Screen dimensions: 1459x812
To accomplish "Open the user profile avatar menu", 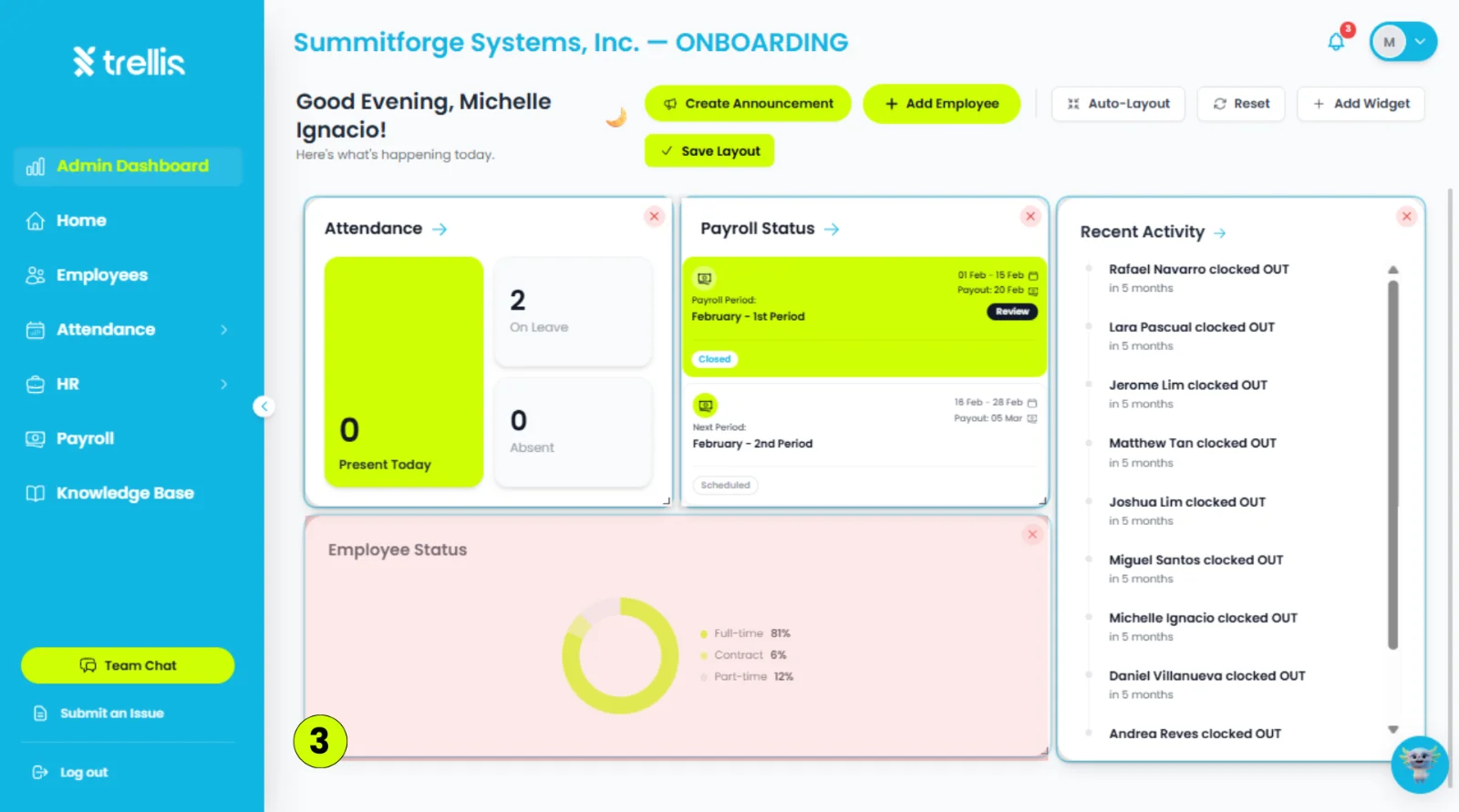I will [1403, 42].
